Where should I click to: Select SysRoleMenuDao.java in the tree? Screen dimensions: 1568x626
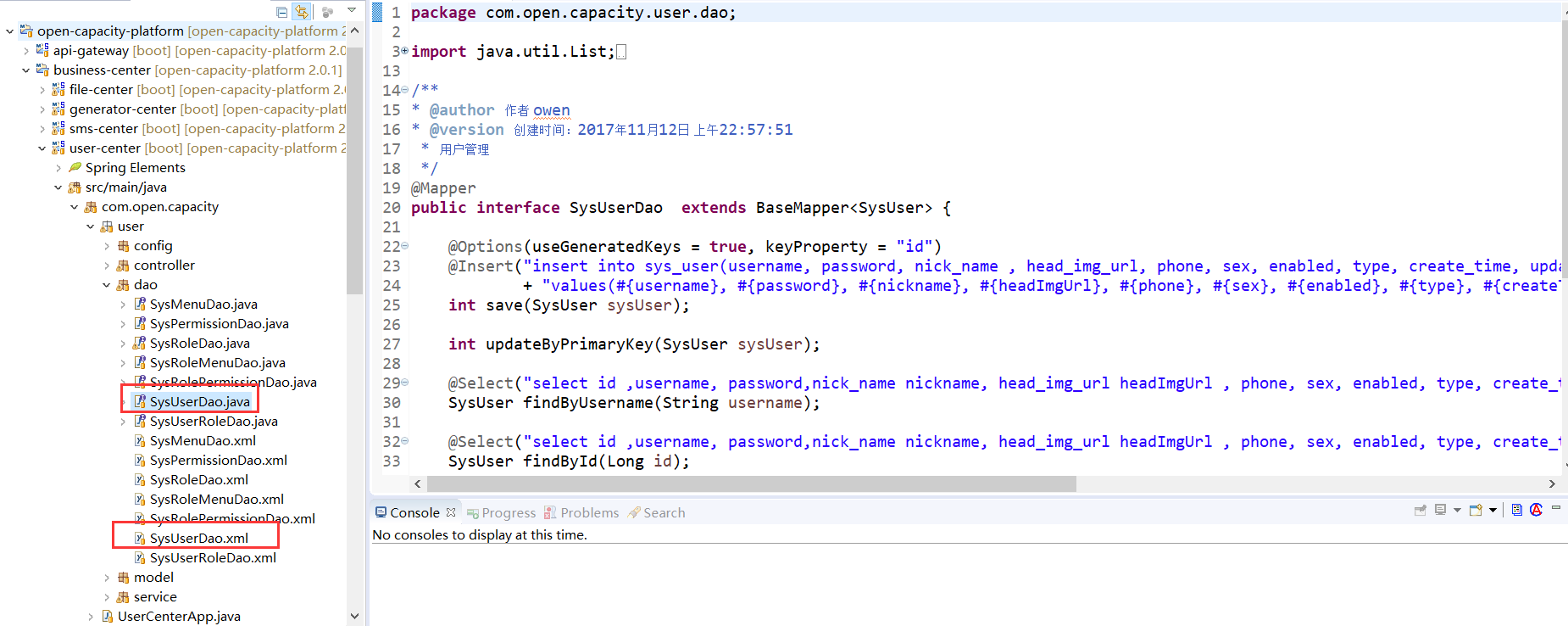coord(218,363)
